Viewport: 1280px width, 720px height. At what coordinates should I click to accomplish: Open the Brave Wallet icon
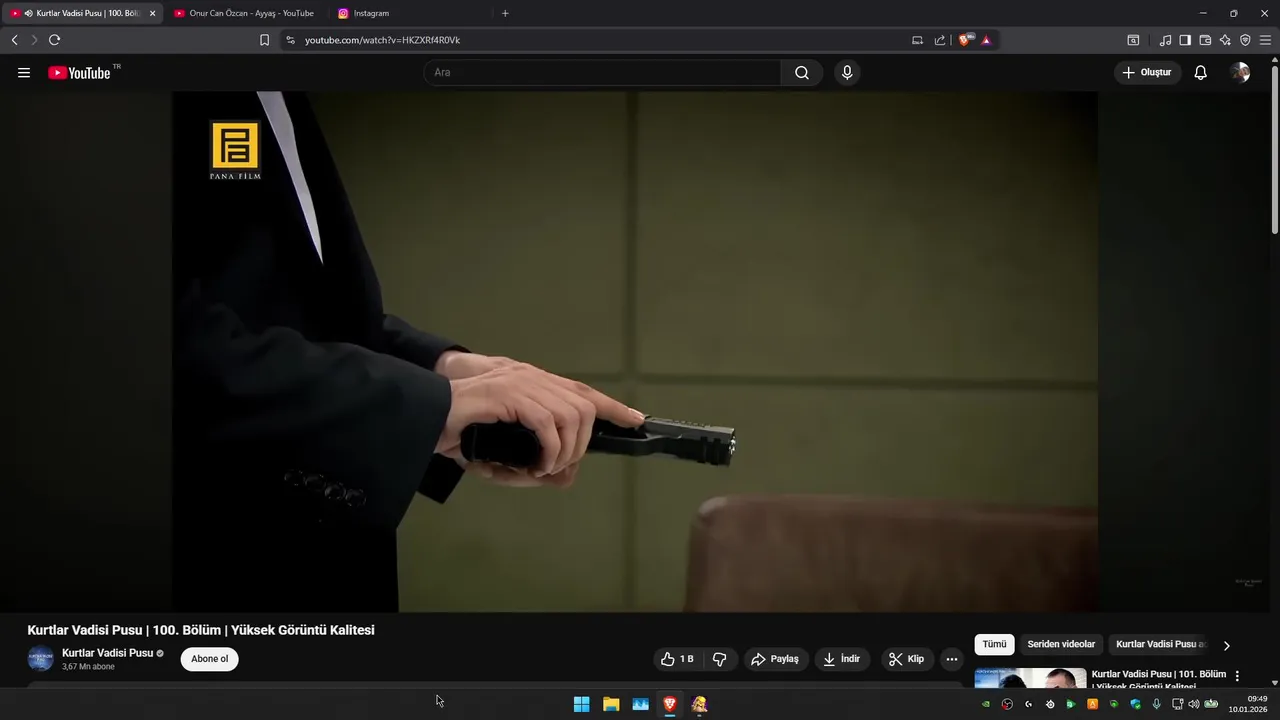click(1205, 40)
